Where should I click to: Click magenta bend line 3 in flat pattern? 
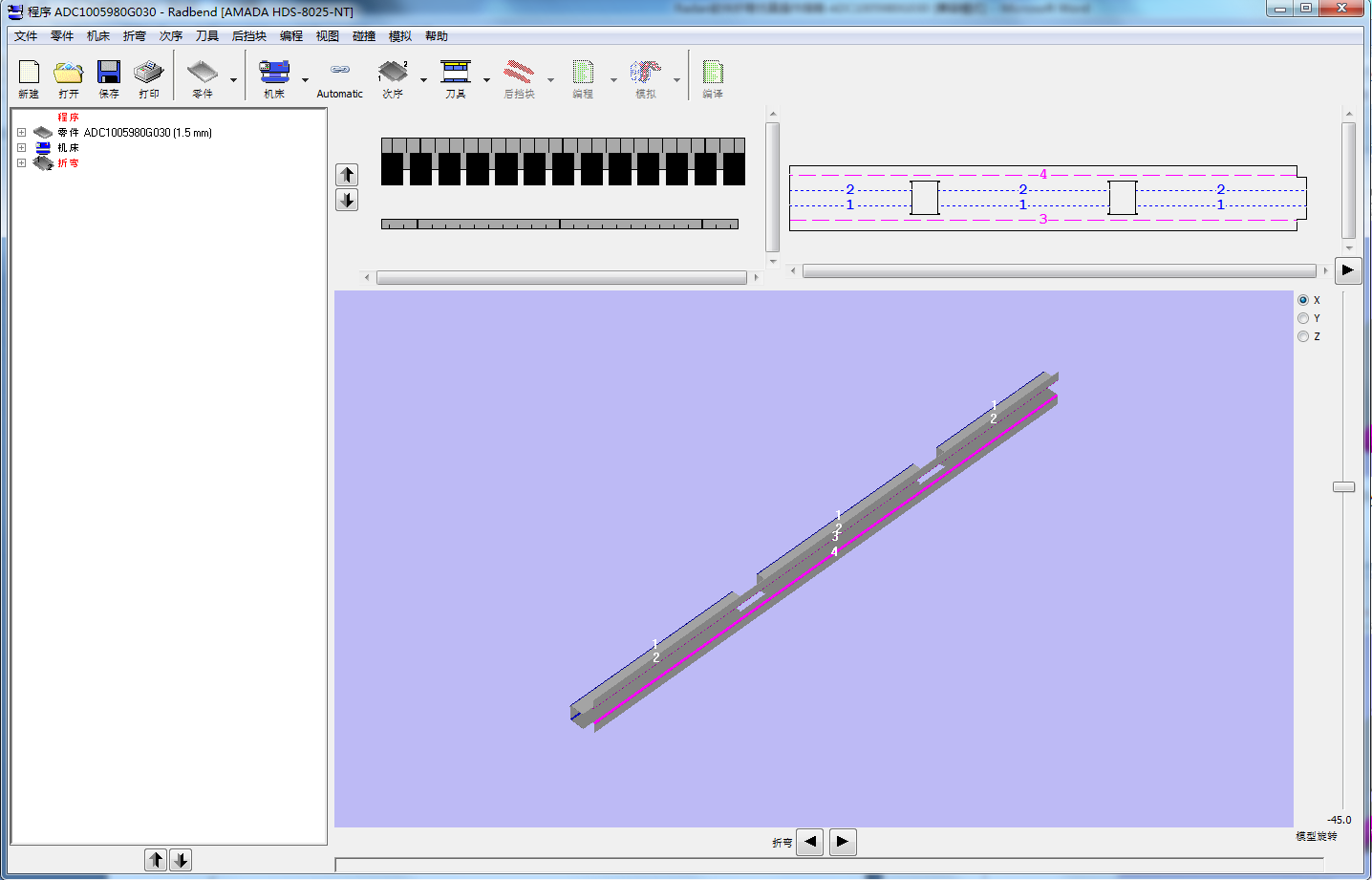tap(1043, 220)
